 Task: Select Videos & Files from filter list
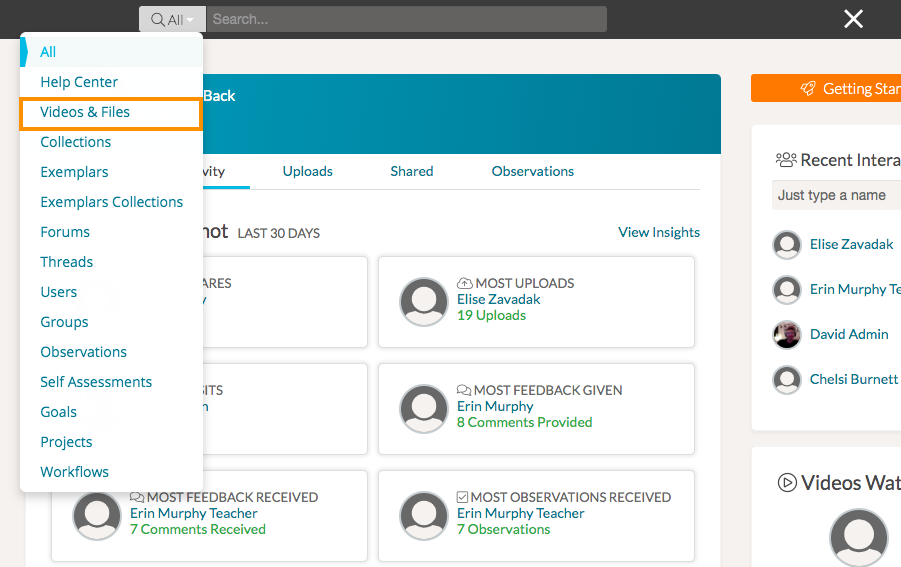85,112
